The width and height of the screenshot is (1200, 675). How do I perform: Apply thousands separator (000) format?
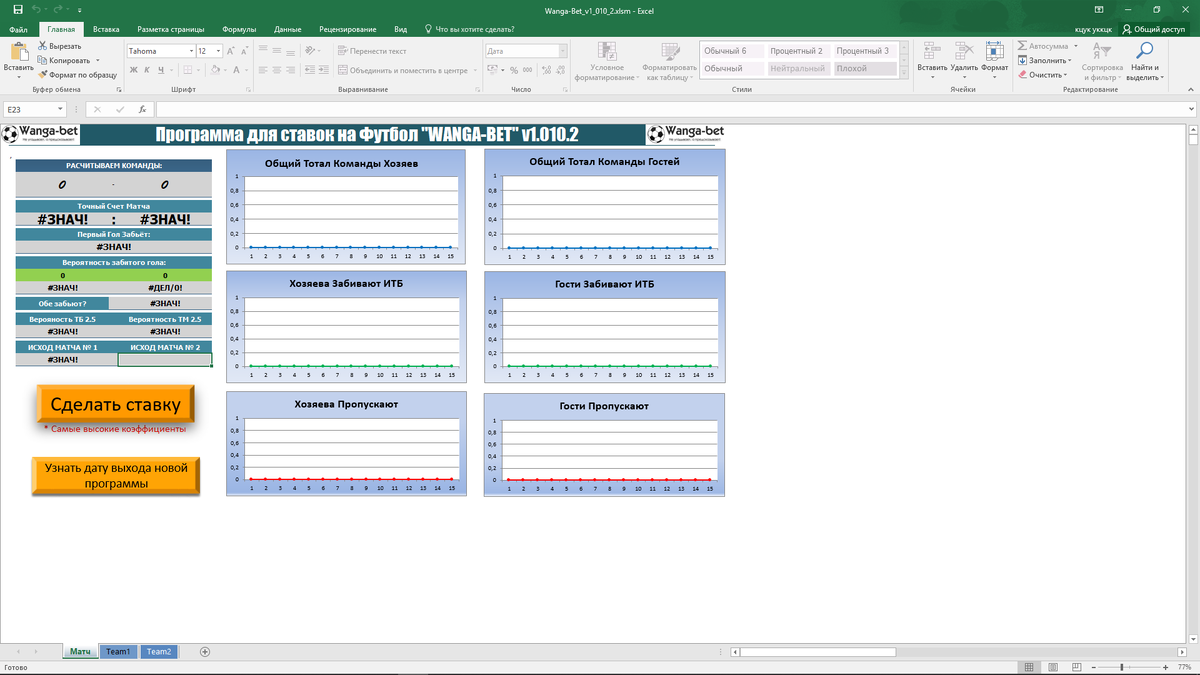coord(527,70)
